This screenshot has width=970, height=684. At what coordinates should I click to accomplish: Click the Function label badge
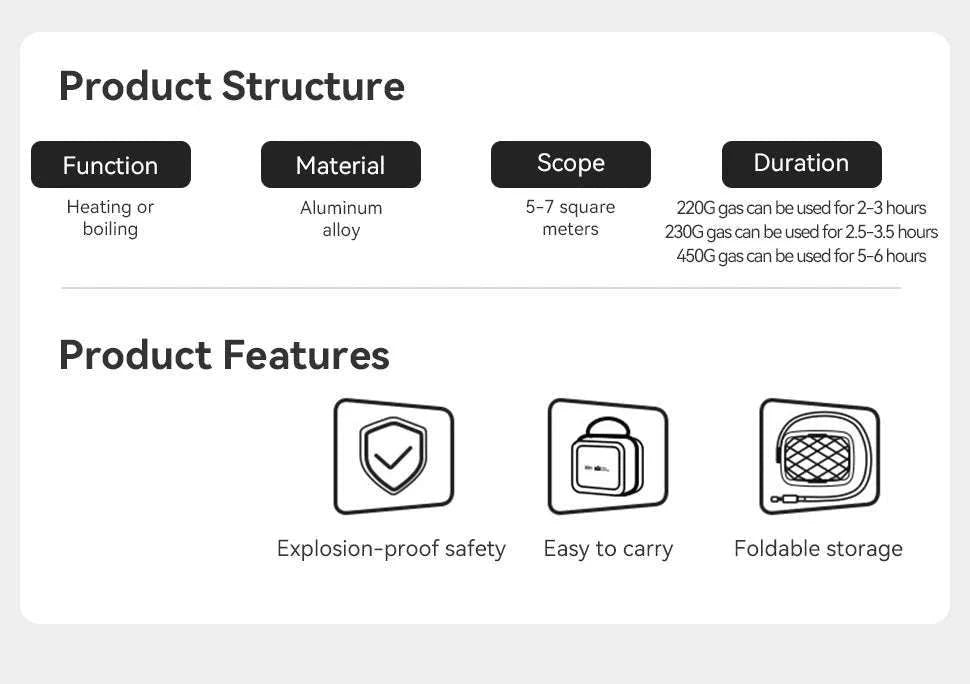[x=111, y=165]
